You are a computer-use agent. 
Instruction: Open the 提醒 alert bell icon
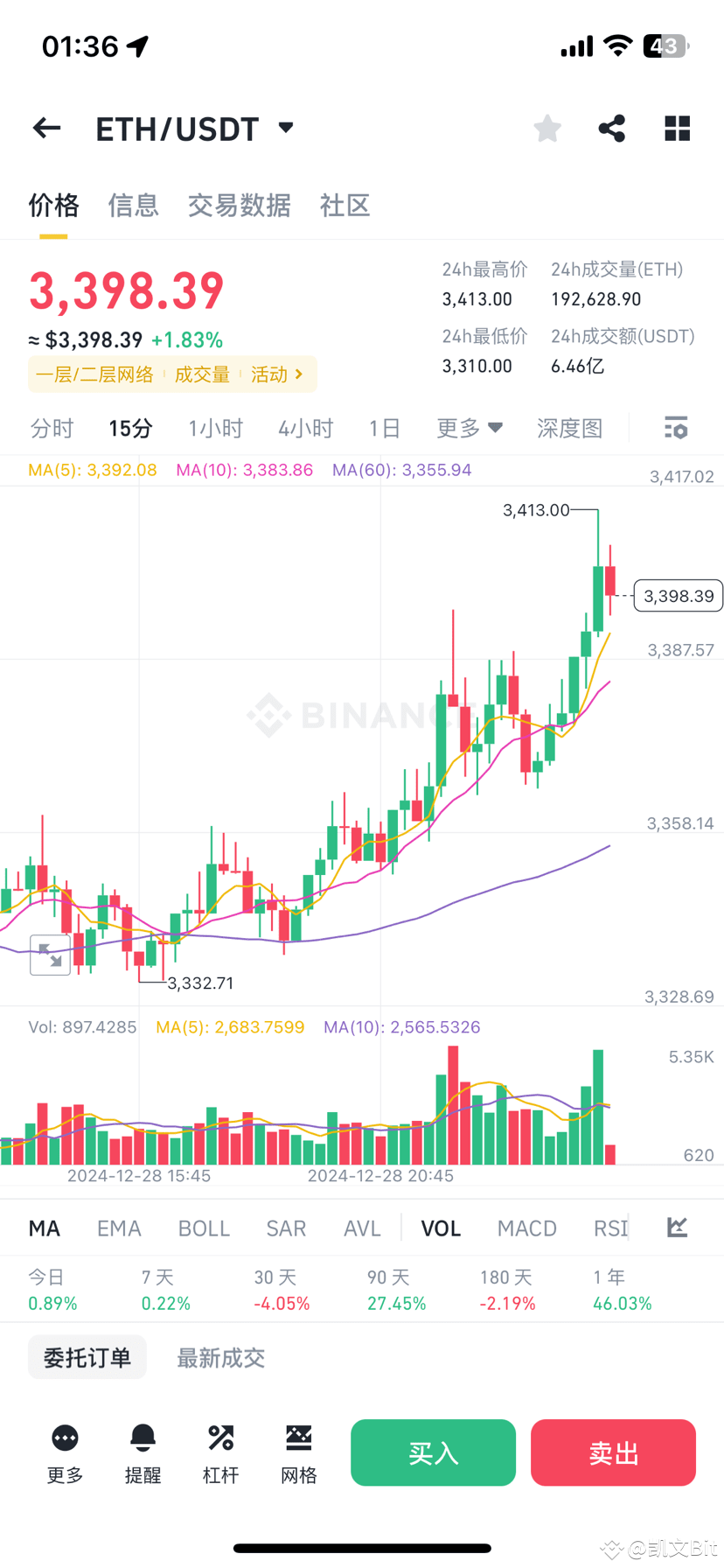pyautogui.click(x=143, y=1451)
